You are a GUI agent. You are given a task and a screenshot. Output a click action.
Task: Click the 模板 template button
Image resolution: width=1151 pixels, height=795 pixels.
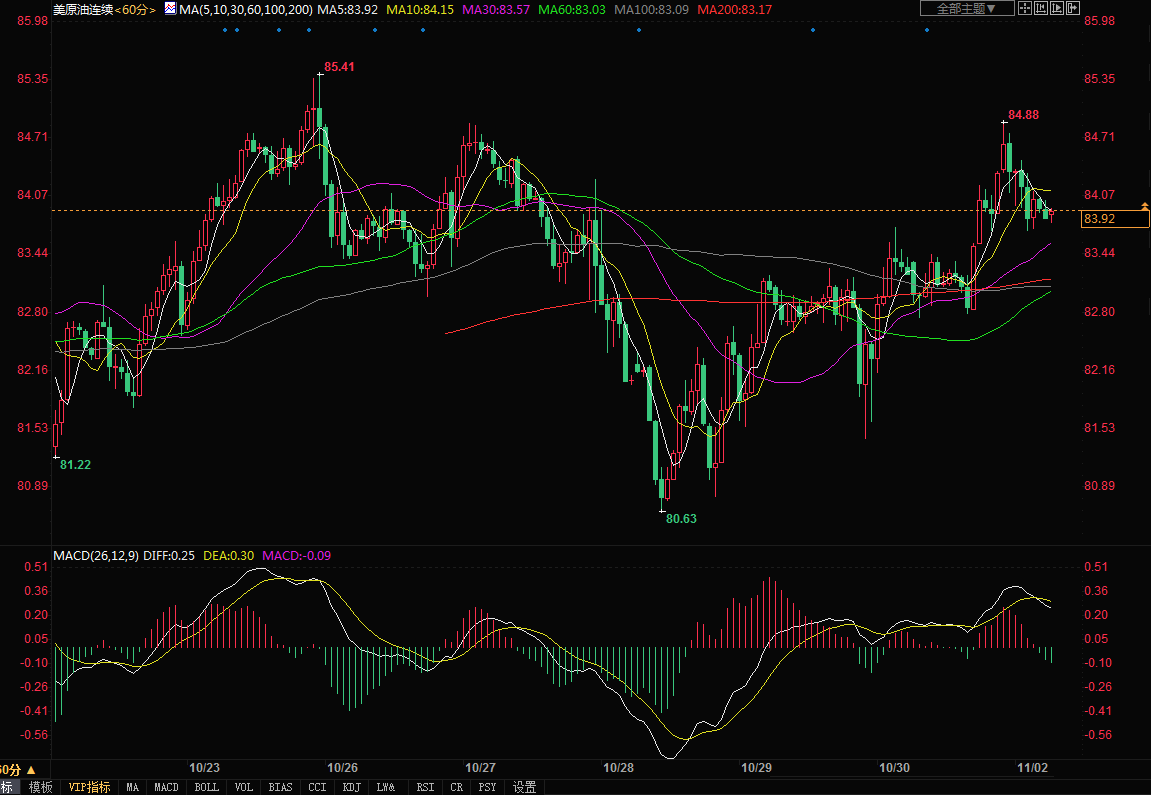click(x=40, y=787)
